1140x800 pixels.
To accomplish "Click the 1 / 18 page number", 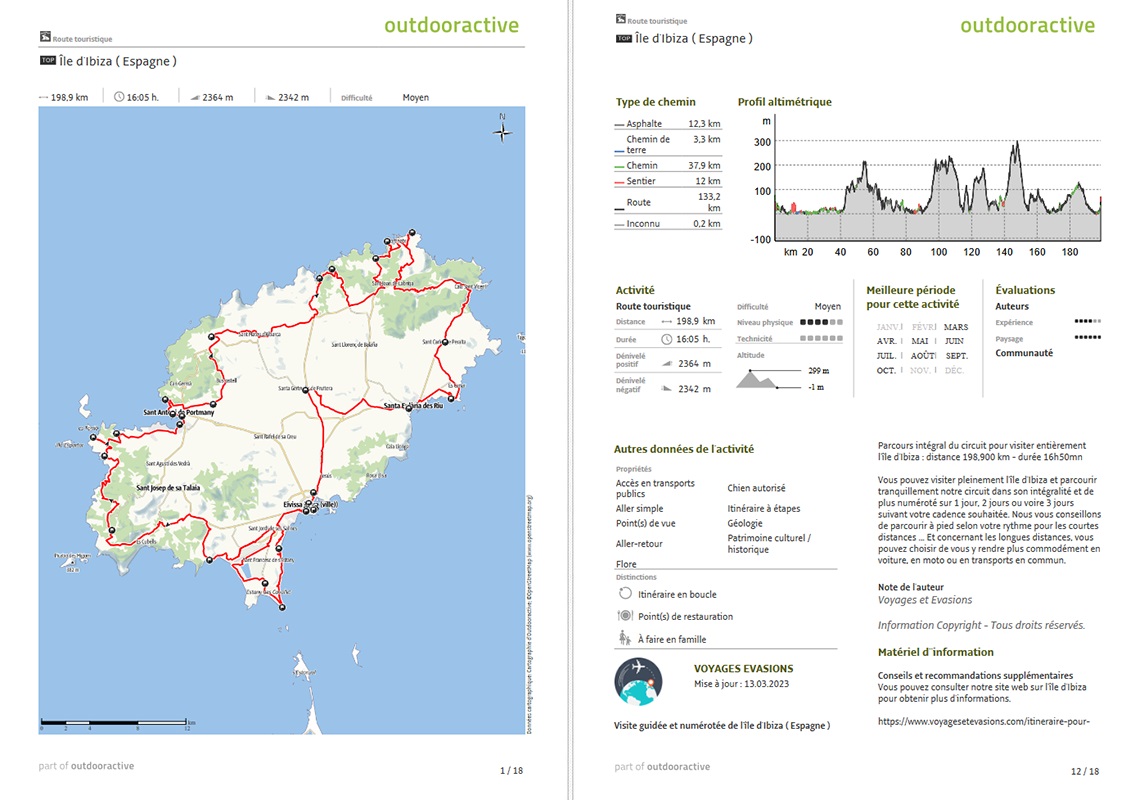I will click(x=511, y=771).
